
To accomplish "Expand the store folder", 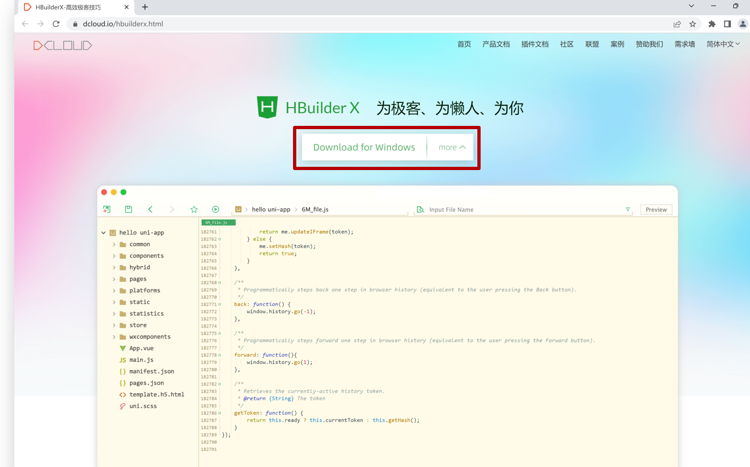I will [x=114, y=325].
